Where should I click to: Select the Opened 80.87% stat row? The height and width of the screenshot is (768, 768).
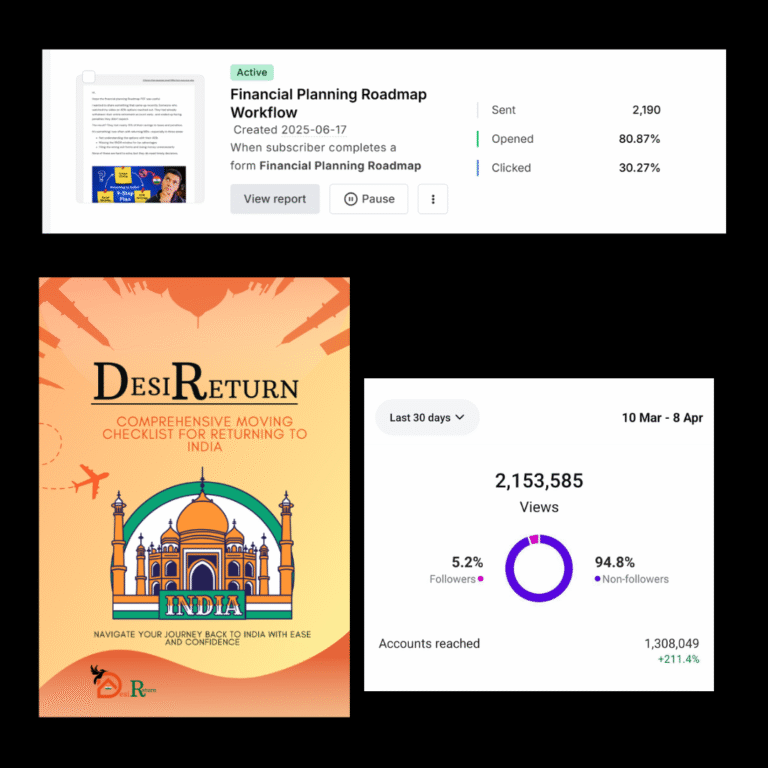(x=569, y=139)
